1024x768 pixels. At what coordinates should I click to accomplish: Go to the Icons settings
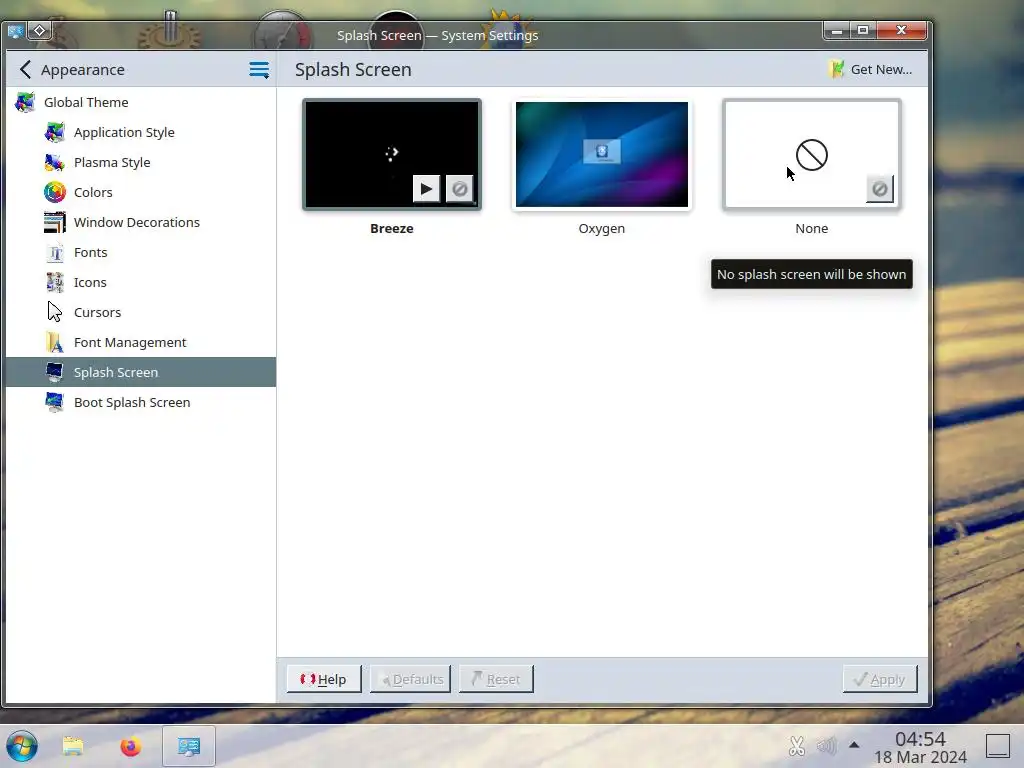click(x=140, y=283)
